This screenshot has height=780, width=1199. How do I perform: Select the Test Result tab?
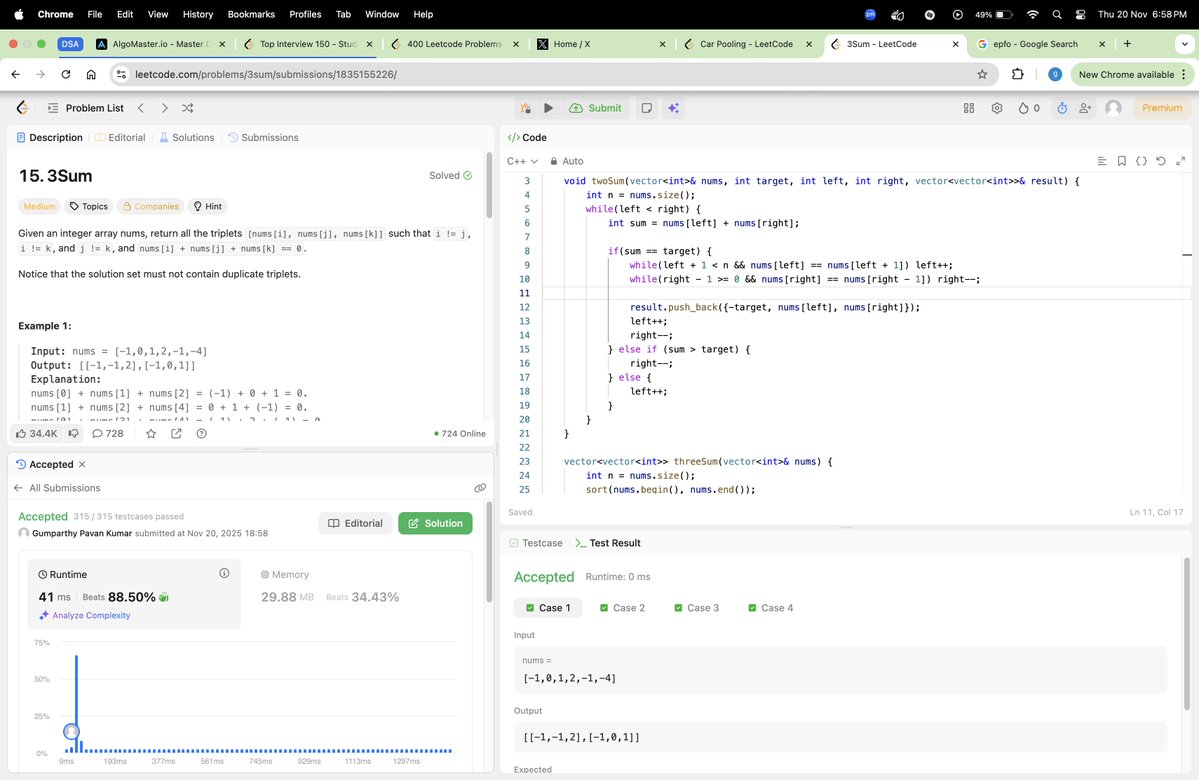[x=608, y=543]
